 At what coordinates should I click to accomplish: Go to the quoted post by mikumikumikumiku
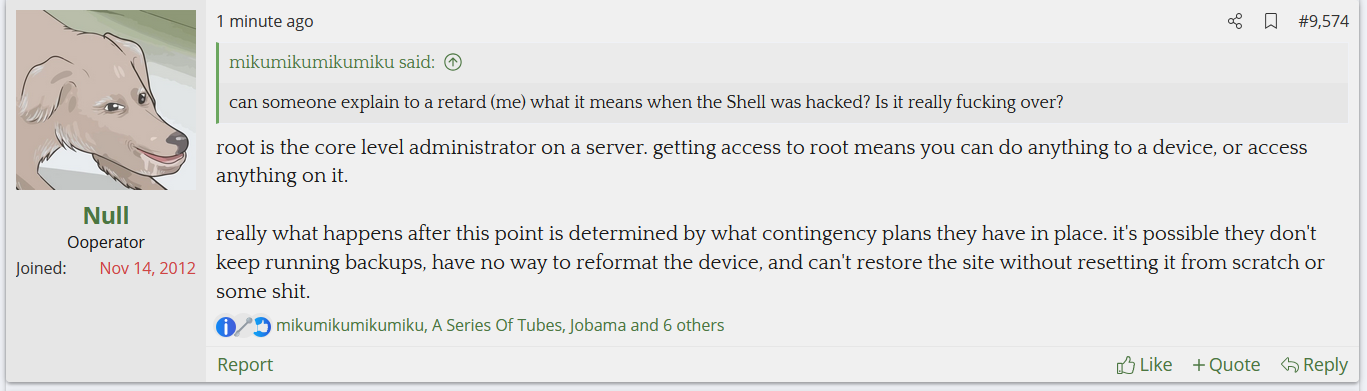[x=332, y=62]
